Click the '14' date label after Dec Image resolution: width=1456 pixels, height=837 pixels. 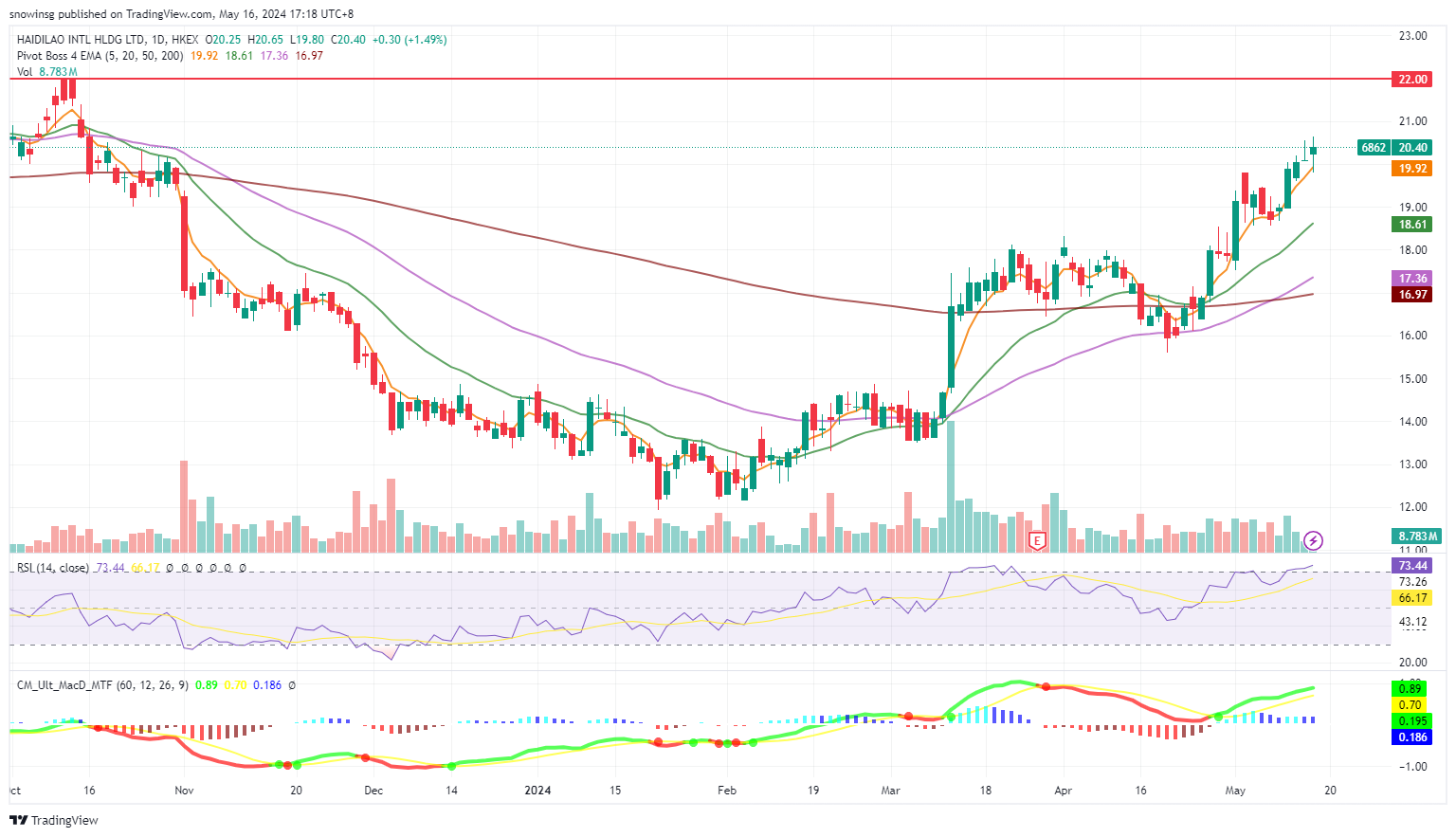click(452, 791)
